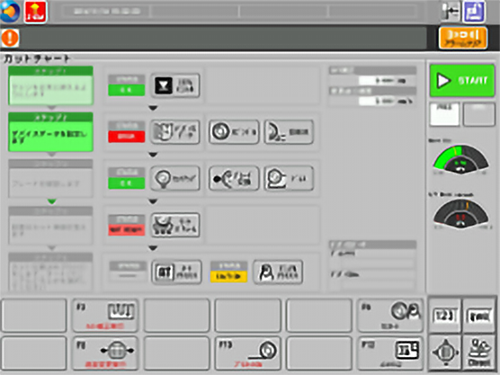This screenshot has width=500, height=375.
Task: Click the green spindle load gauge
Action: point(461,159)
